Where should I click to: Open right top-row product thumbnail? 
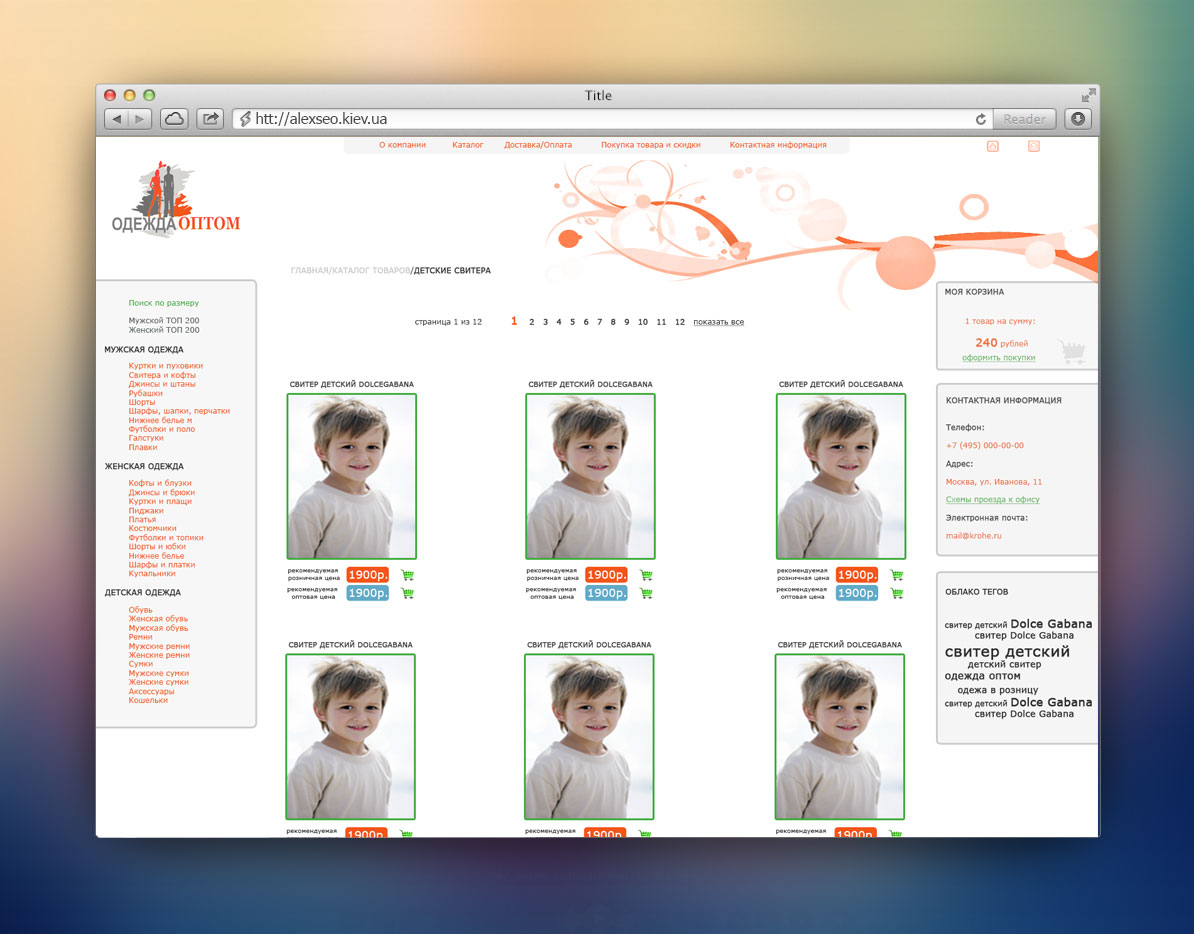(x=841, y=477)
